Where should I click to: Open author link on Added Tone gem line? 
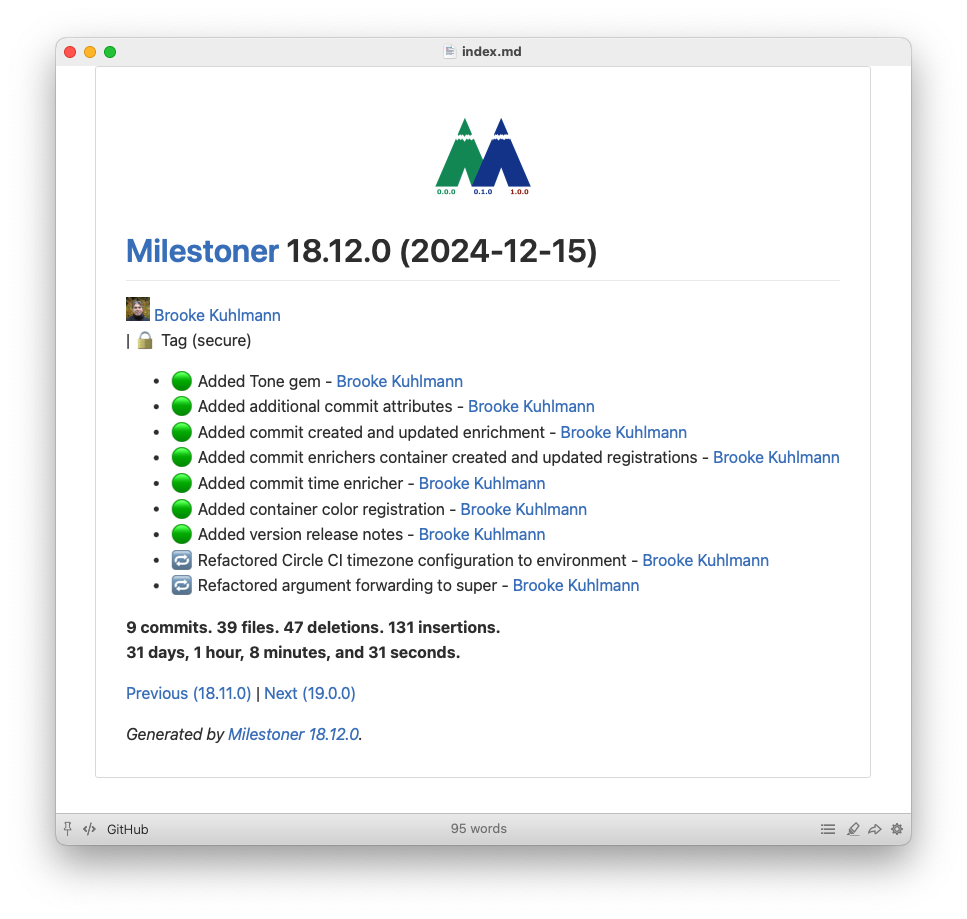click(400, 381)
